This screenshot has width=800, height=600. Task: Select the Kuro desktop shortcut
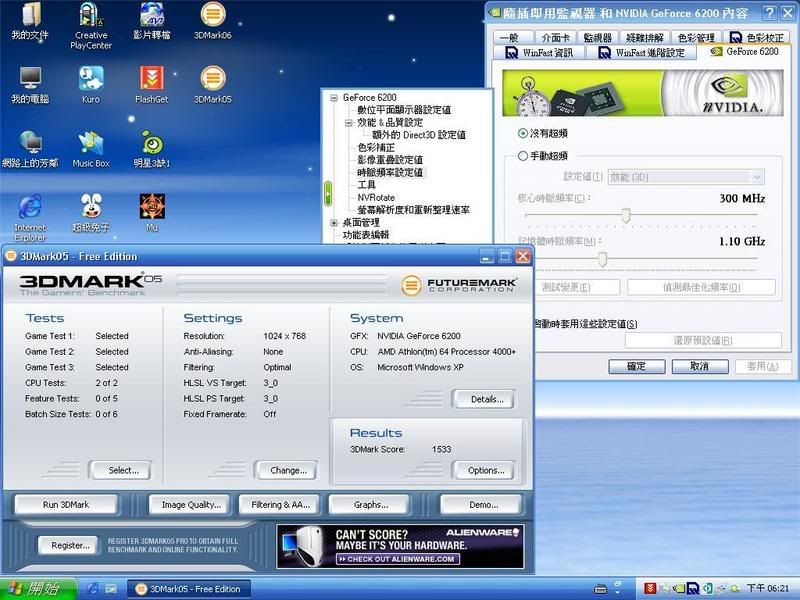[x=91, y=85]
